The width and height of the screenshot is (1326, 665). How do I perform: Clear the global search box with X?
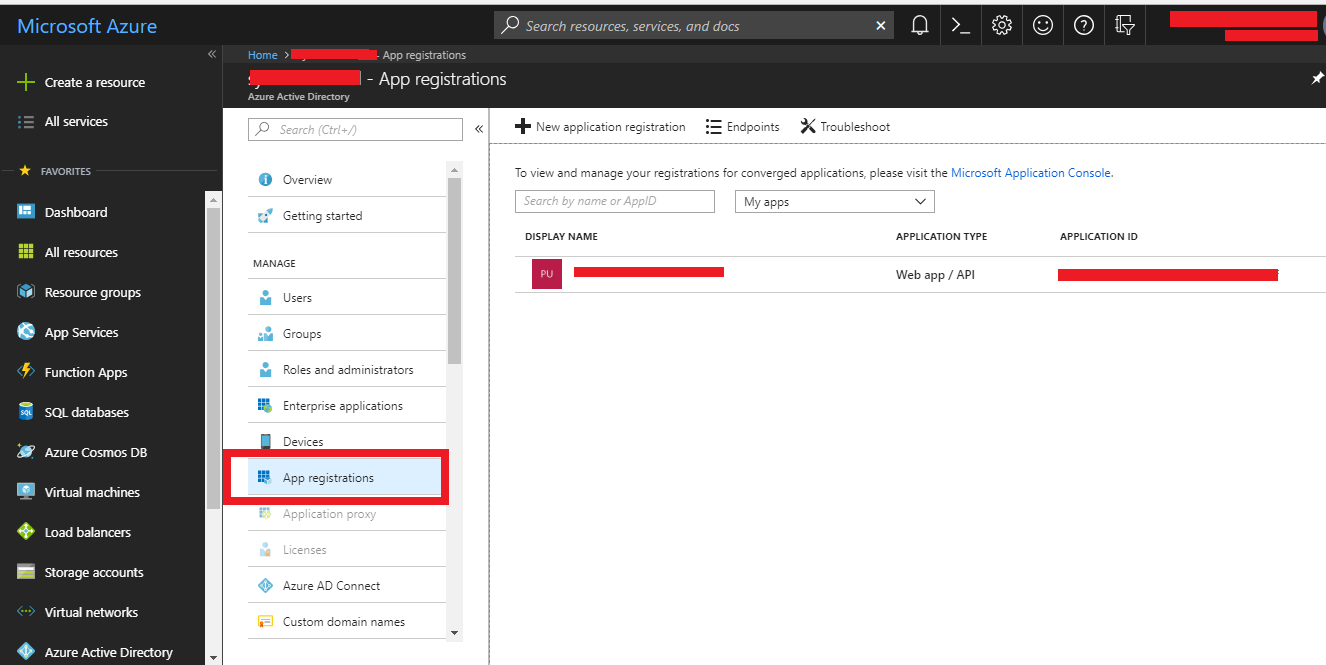(880, 26)
